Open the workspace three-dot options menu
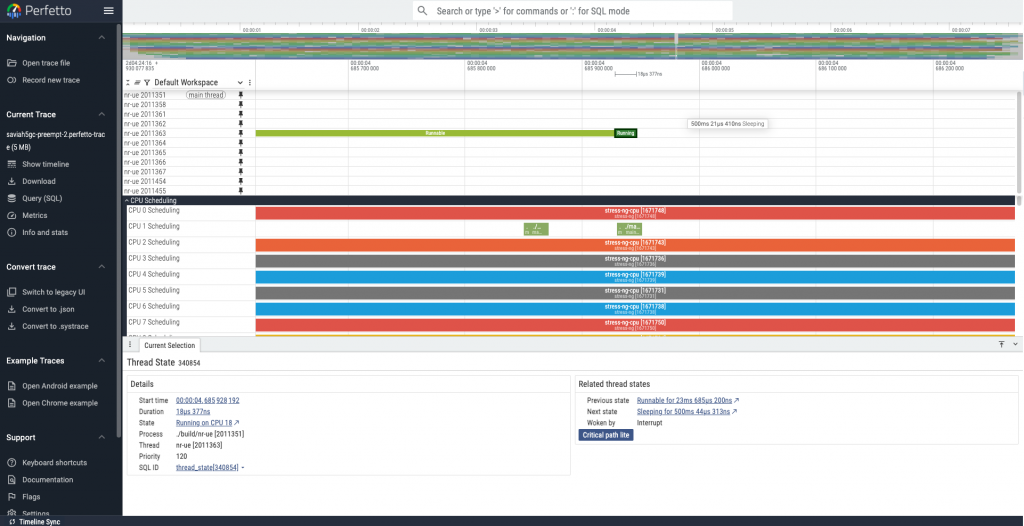Image resolution: width=1024 pixels, height=526 pixels. [x=250, y=82]
